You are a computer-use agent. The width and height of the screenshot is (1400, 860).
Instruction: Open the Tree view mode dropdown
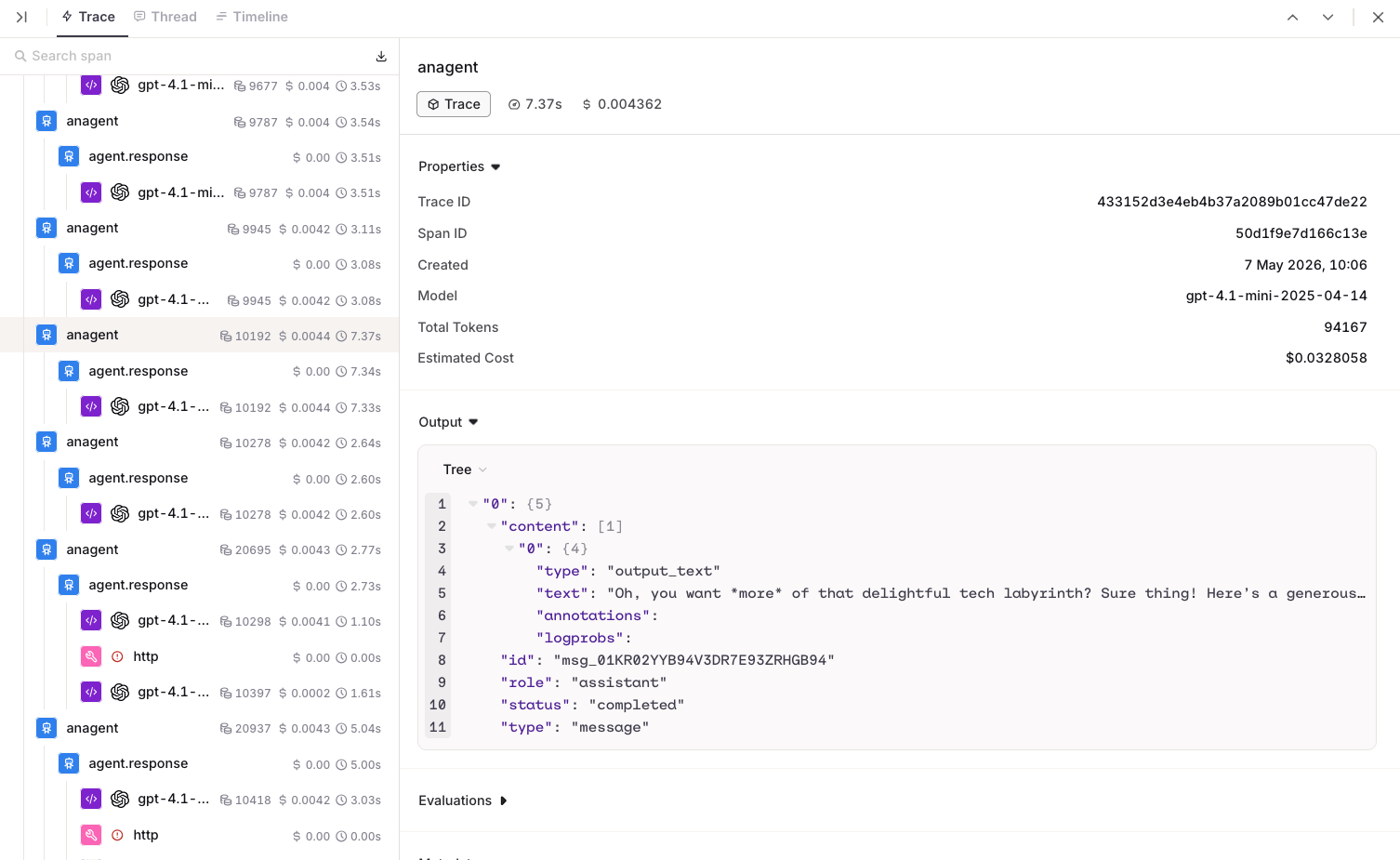[x=465, y=470]
